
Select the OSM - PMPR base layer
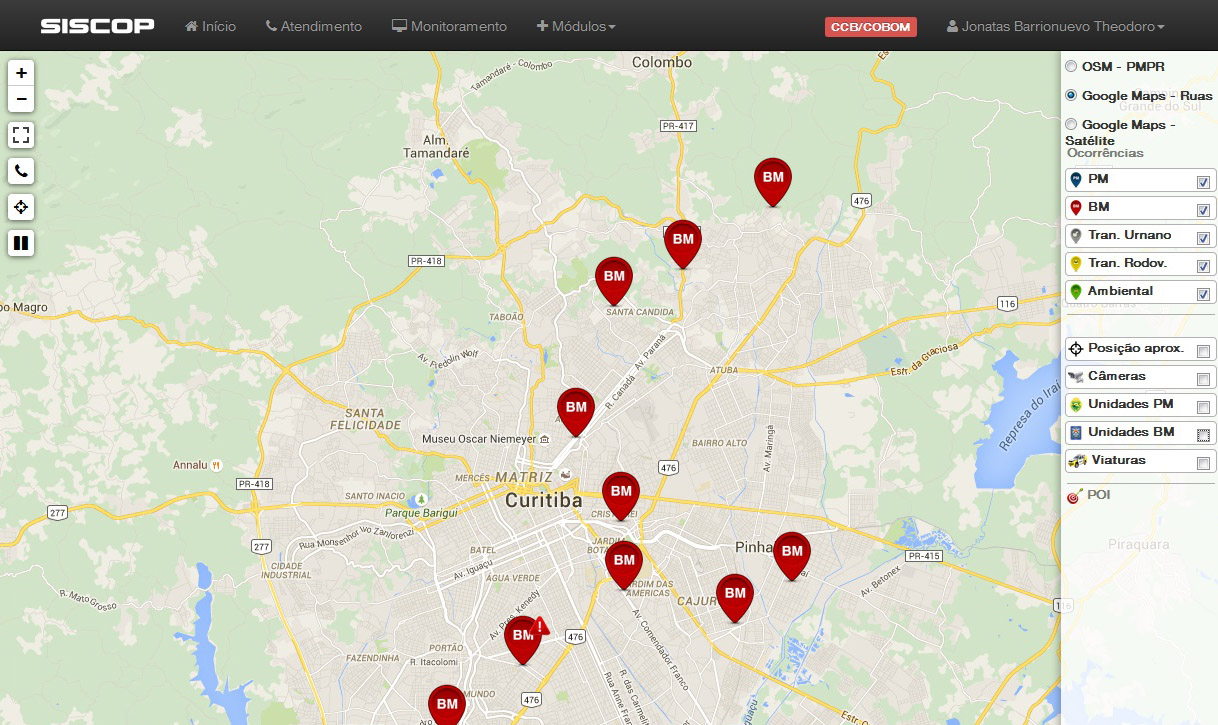click(1071, 67)
